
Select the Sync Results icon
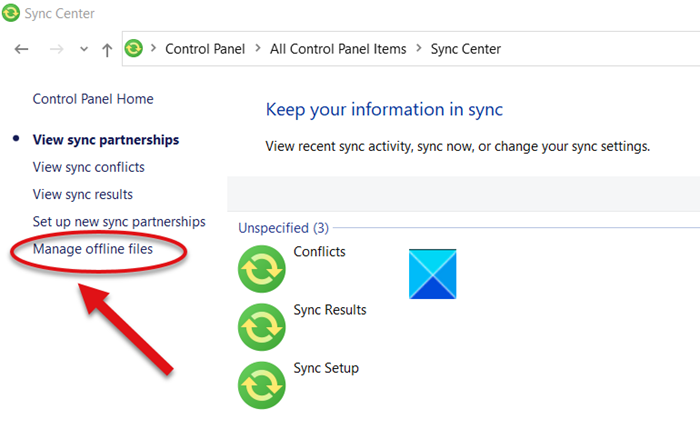pyautogui.click(x=262, y=326)
